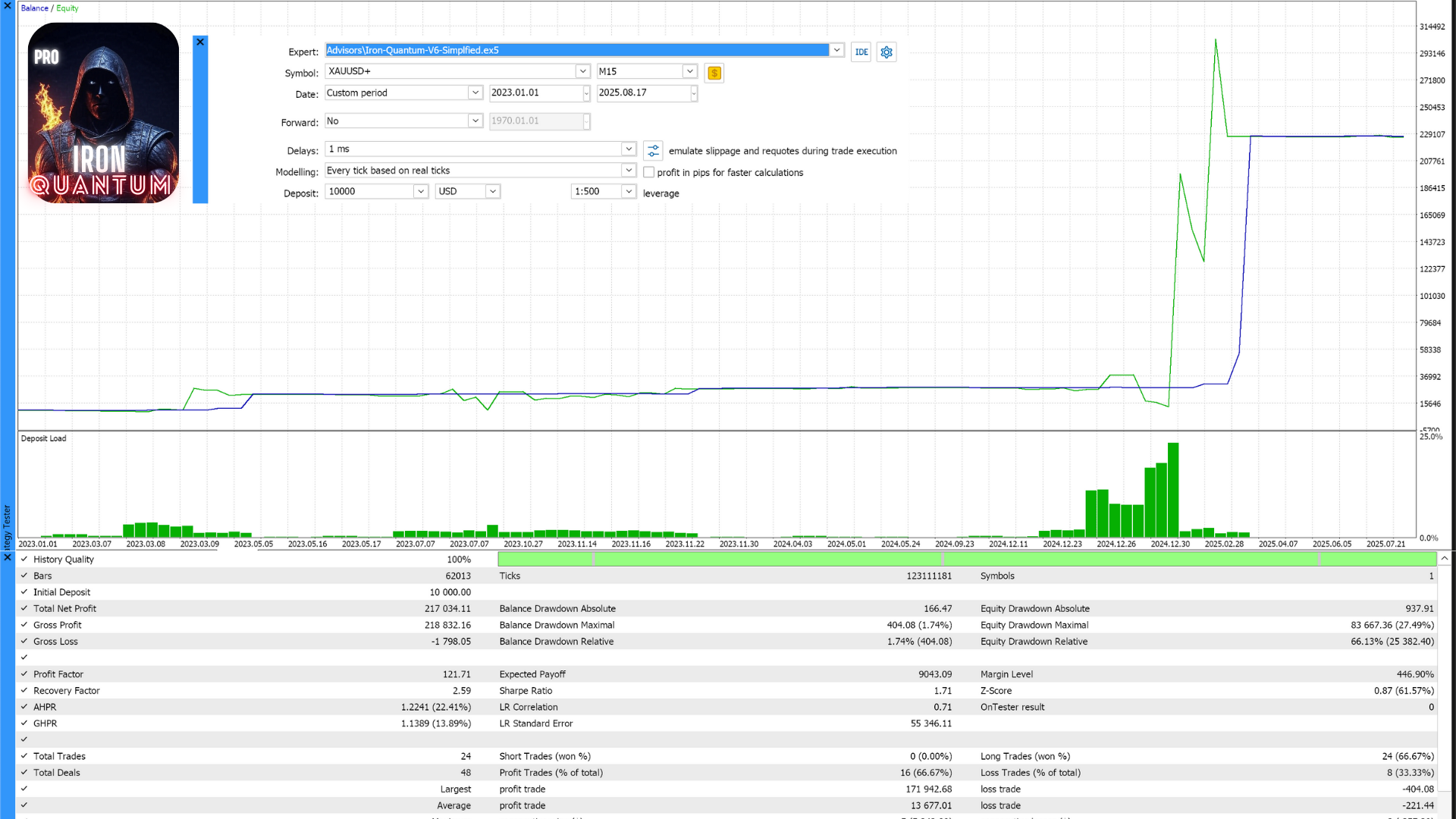The width and height of the screenshot is (1456, 819).
Task: Expand the Expert advisor dropdown
Action: [836, 50]
